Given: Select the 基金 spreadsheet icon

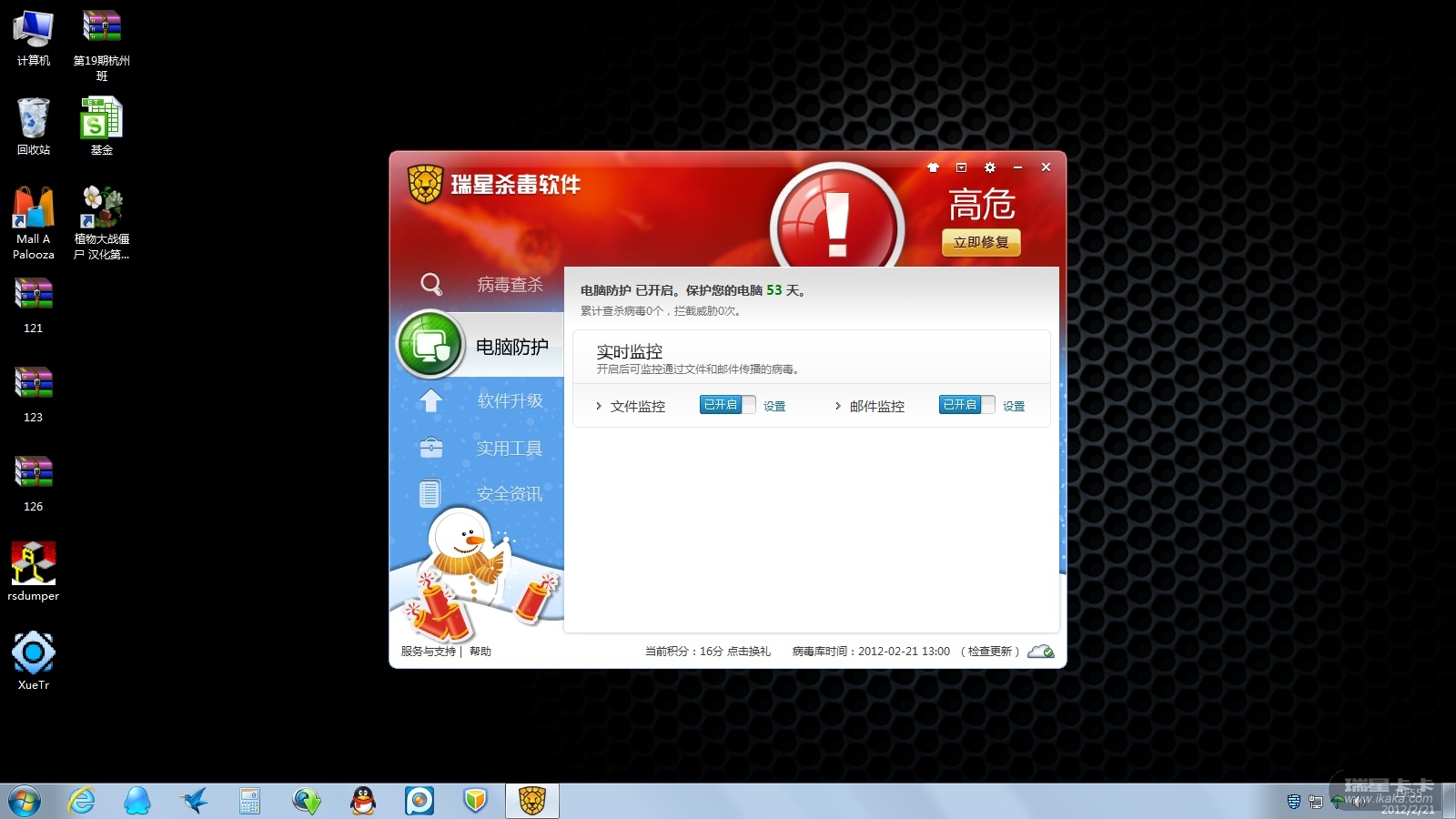Looking at the screenshot, I should click(102, 126).
